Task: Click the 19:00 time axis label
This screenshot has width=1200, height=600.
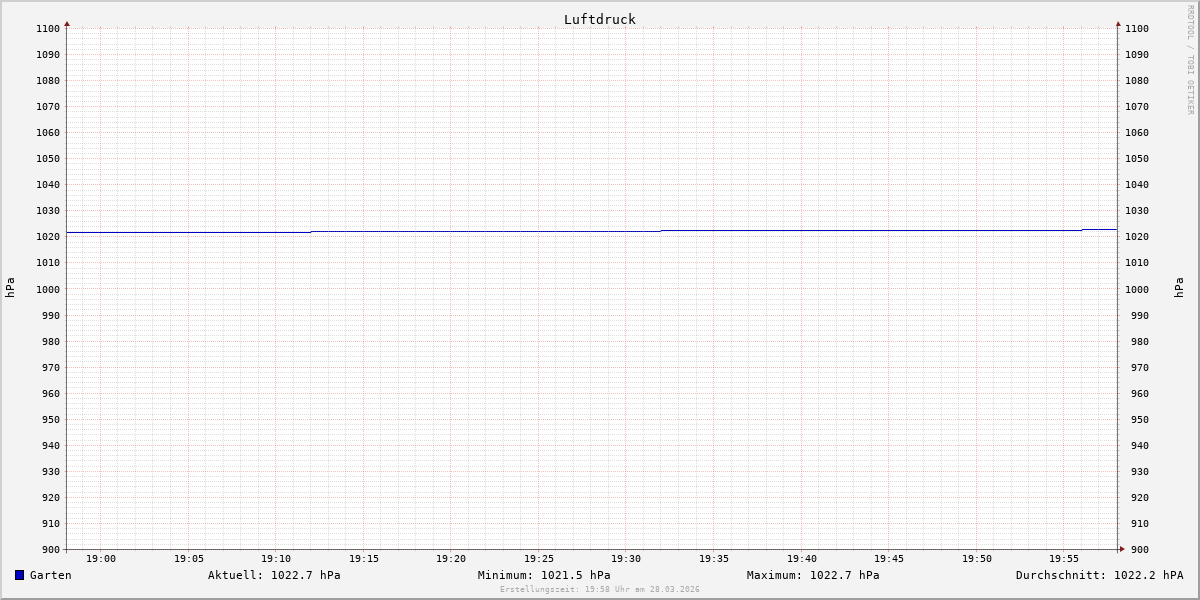Action: click(x=101, y=559)
